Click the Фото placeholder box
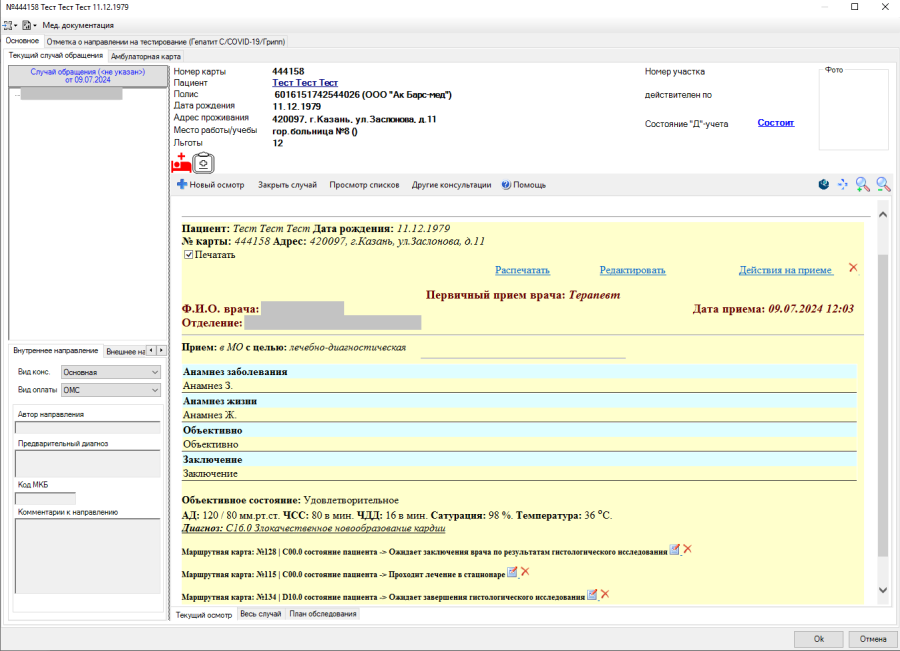Image resolution: width=900 pixels, height=651 pixels. tap(854, 109)
